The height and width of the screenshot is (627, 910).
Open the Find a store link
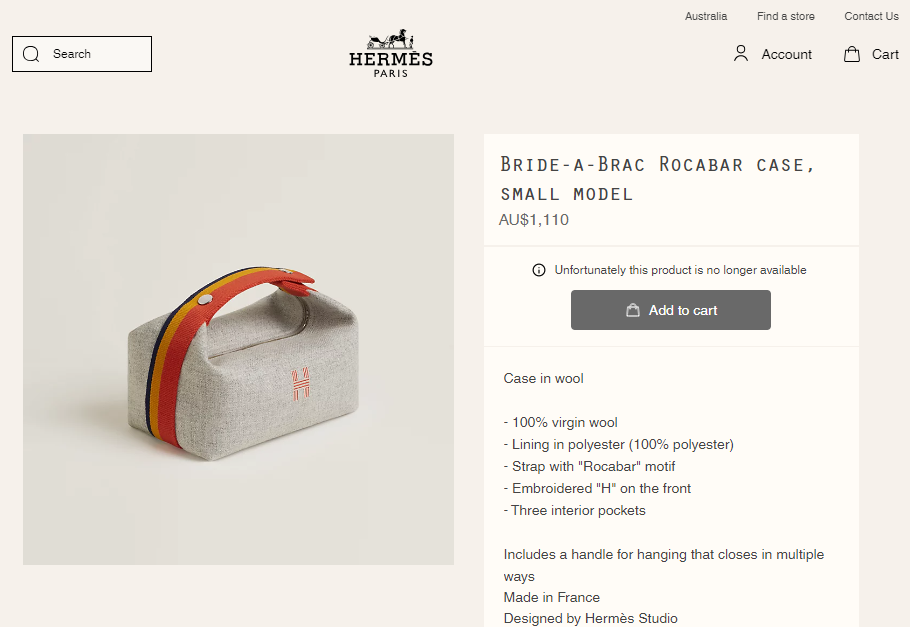click(785, 16)
